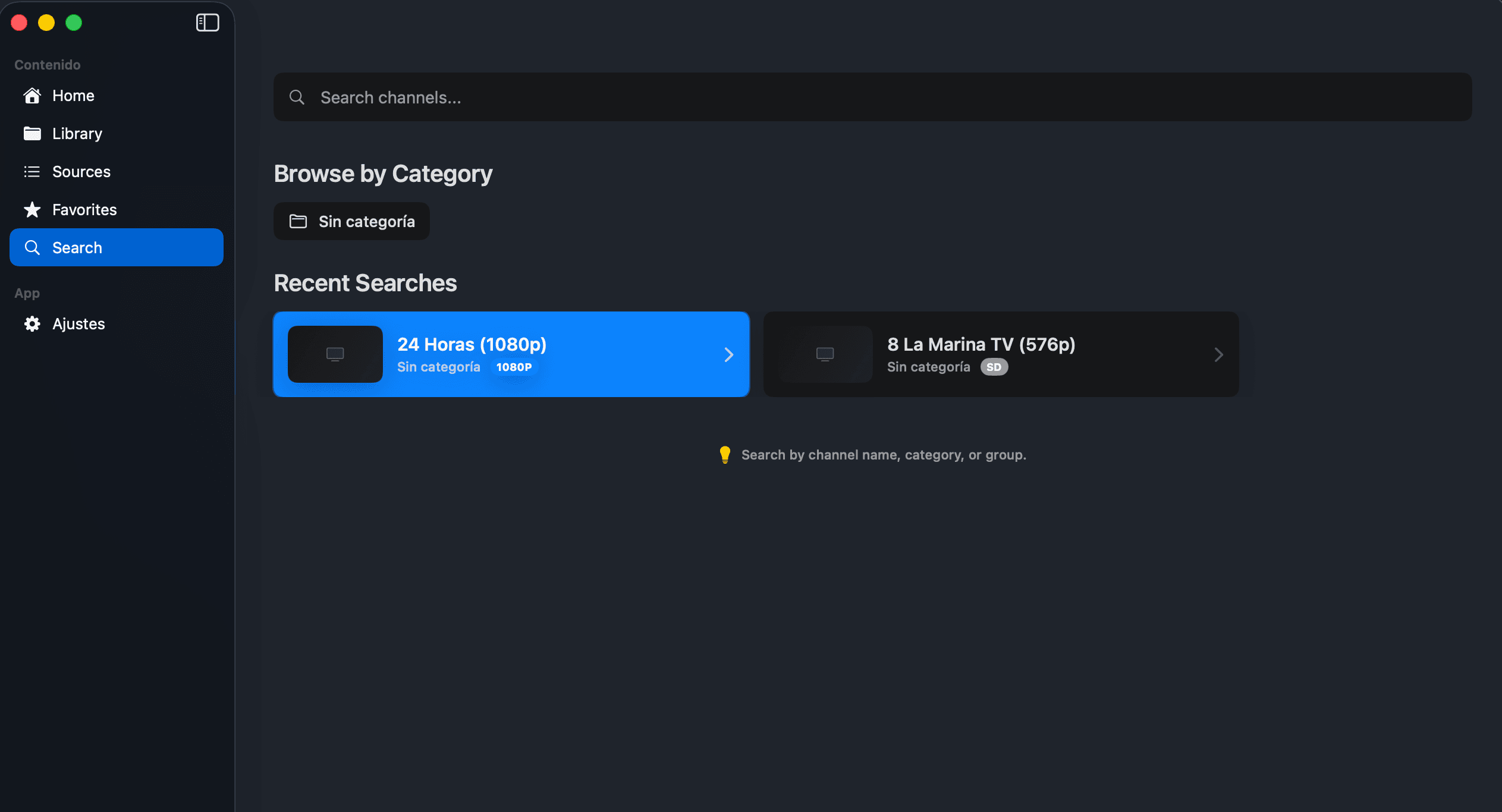Click the magnifier icon in search bar
Screen dimensions: 1502x812
click(x=297, y=97)
